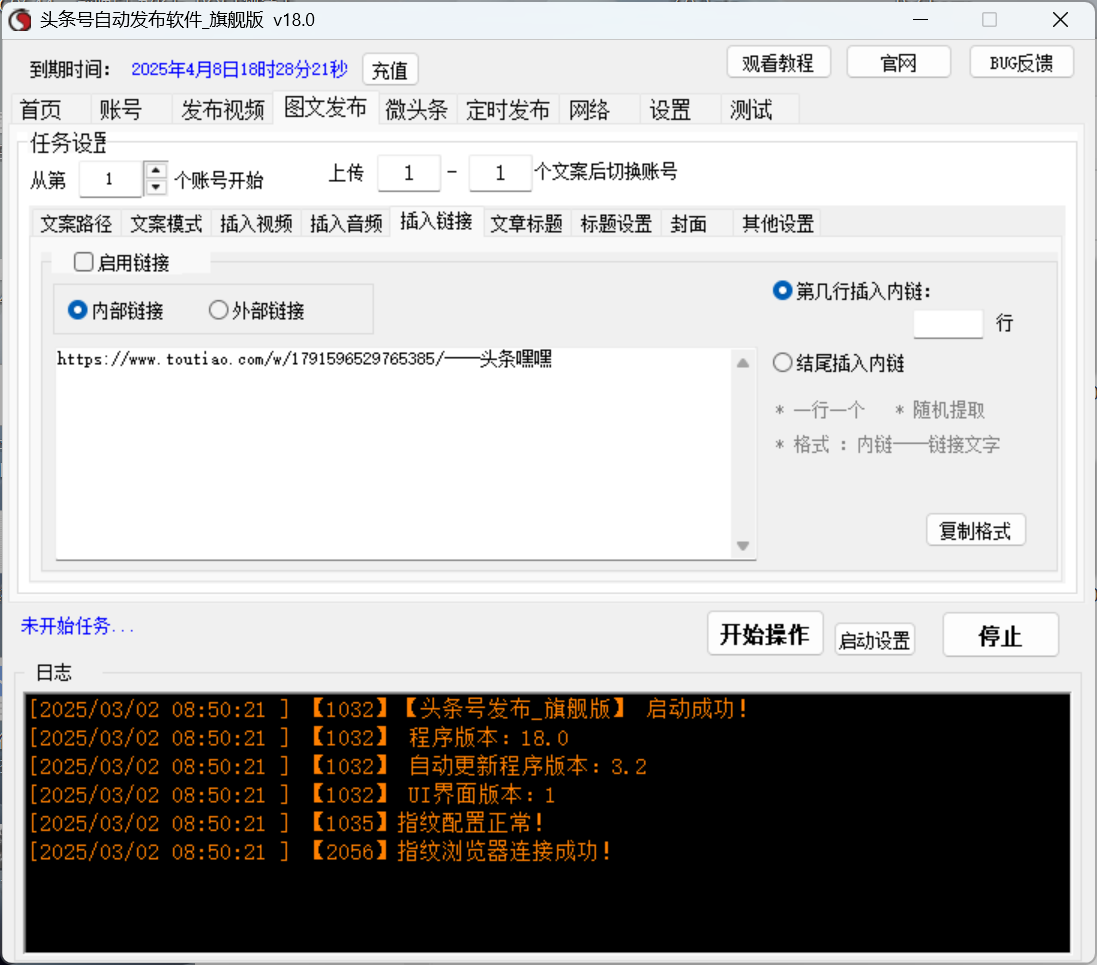Open the BUG反馈 feedback button

[x=1021, y=63]
